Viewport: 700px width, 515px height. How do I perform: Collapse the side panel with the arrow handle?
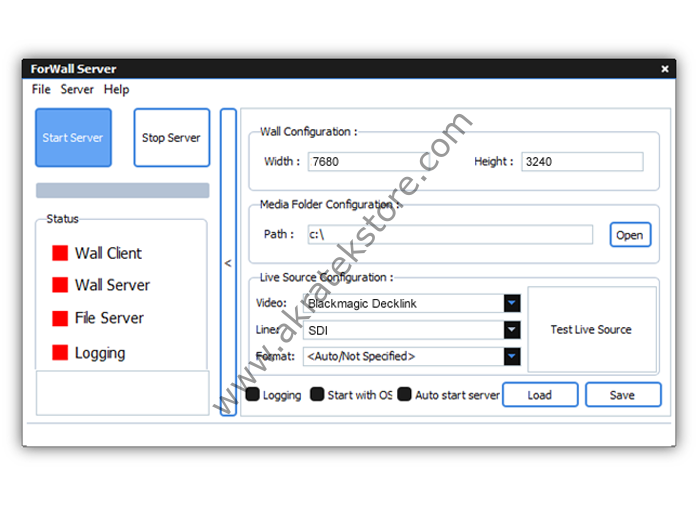tap(228, 263)
